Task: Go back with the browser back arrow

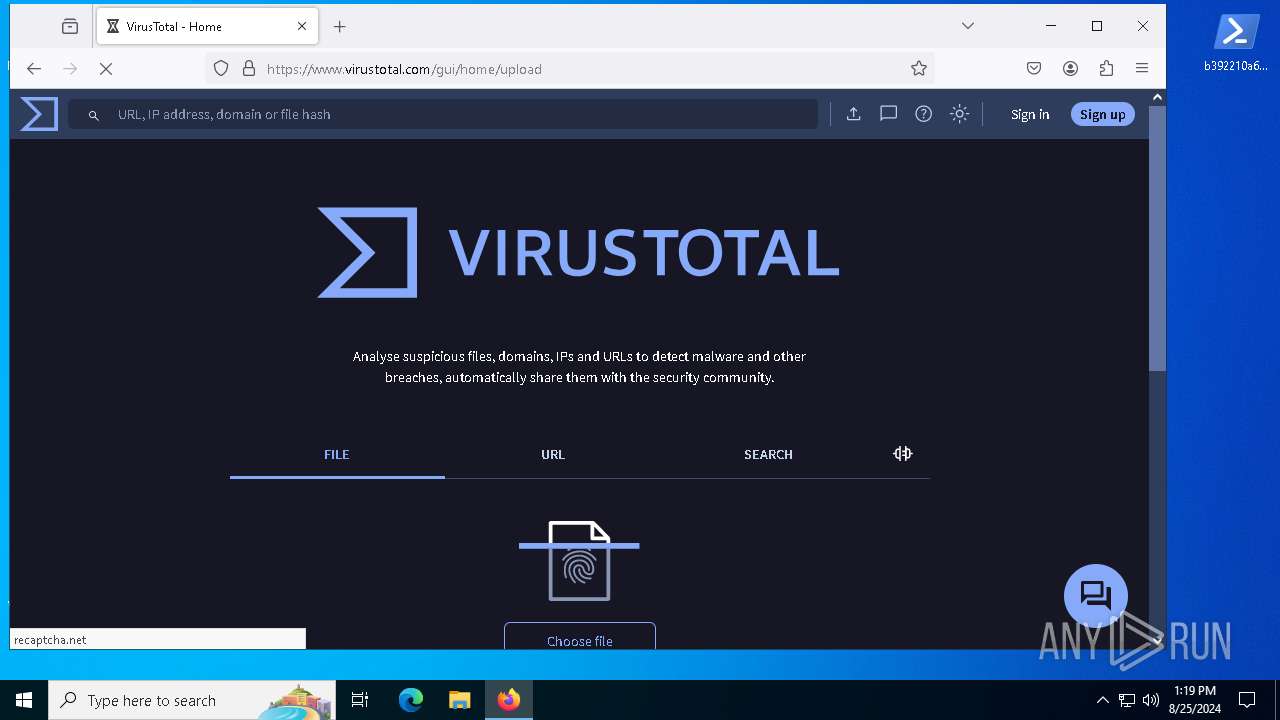Action: [x=34, y=68]
